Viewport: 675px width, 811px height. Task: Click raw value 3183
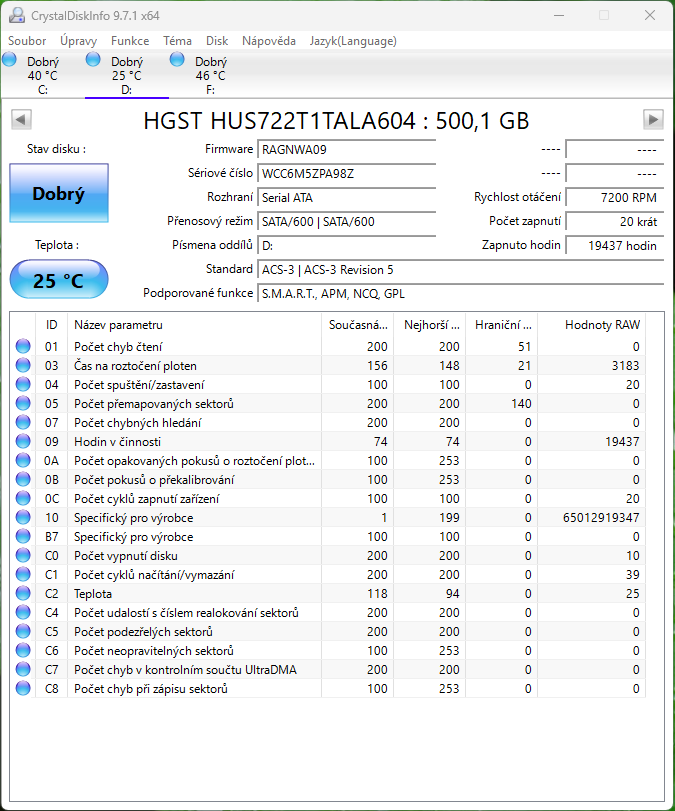point(625,366)
